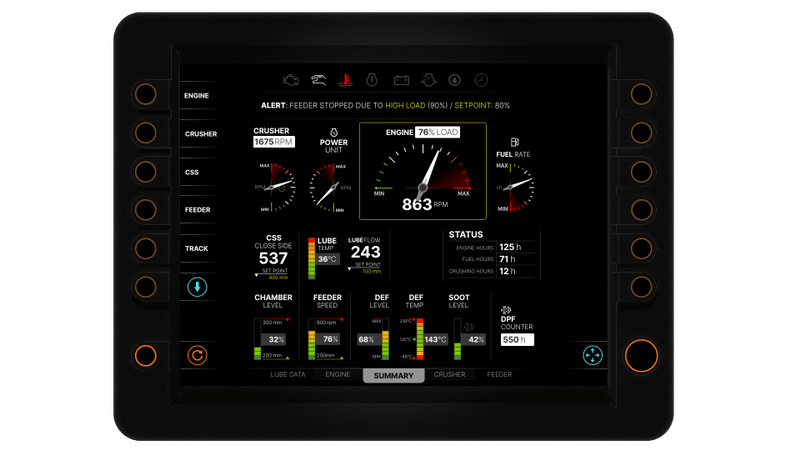Open the Crusher side menu
This screenshot has width=800, height=450.
coord(200,134)
